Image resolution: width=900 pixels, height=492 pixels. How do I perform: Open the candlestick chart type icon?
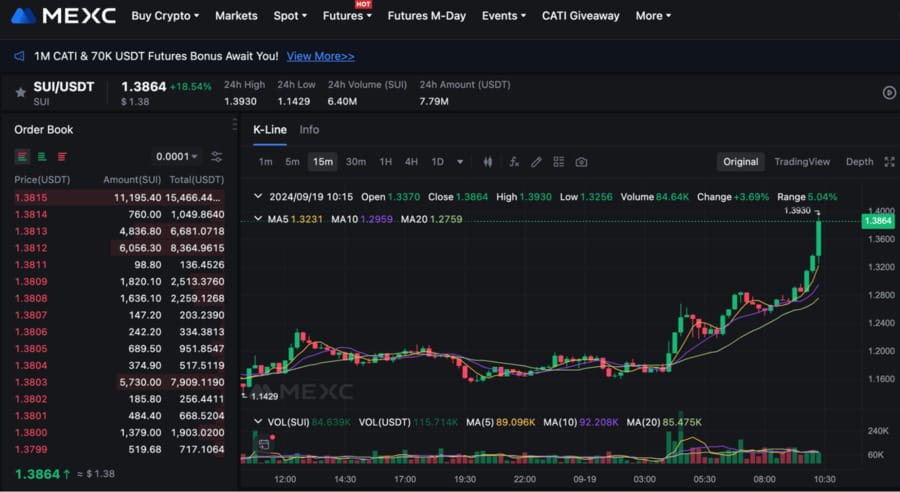click(x=488, y=162)
